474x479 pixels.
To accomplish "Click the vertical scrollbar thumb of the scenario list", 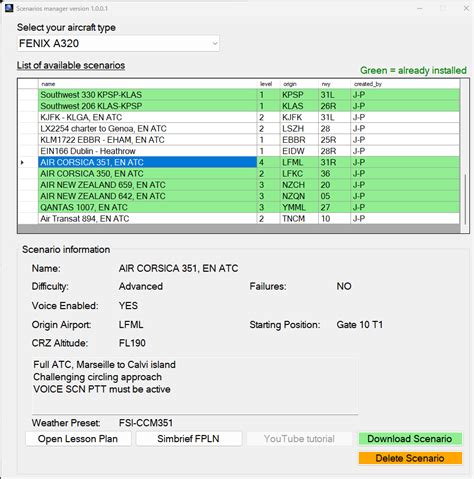I will 465,198.
